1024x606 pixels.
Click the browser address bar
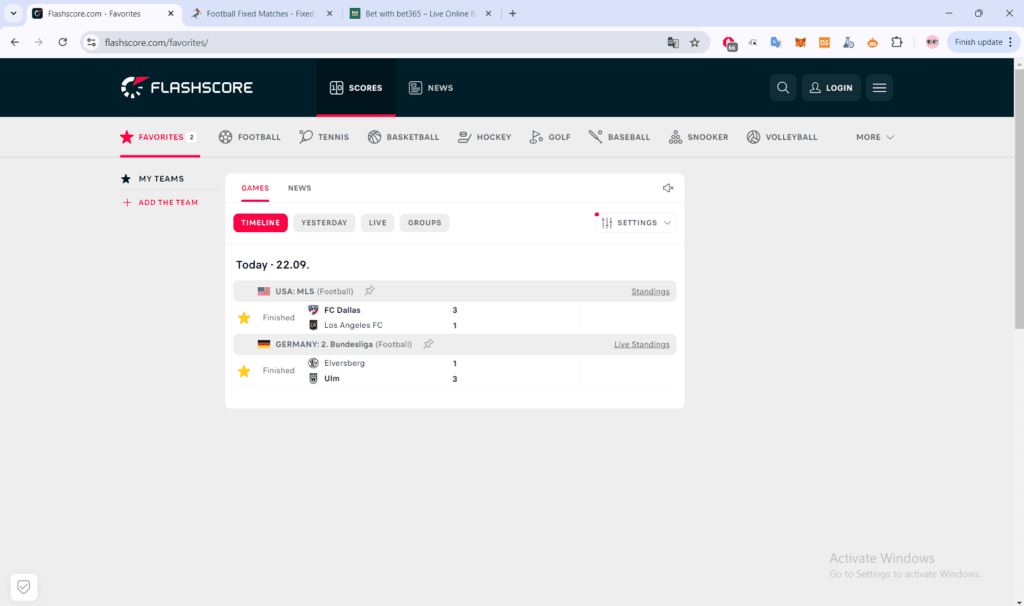380,42
